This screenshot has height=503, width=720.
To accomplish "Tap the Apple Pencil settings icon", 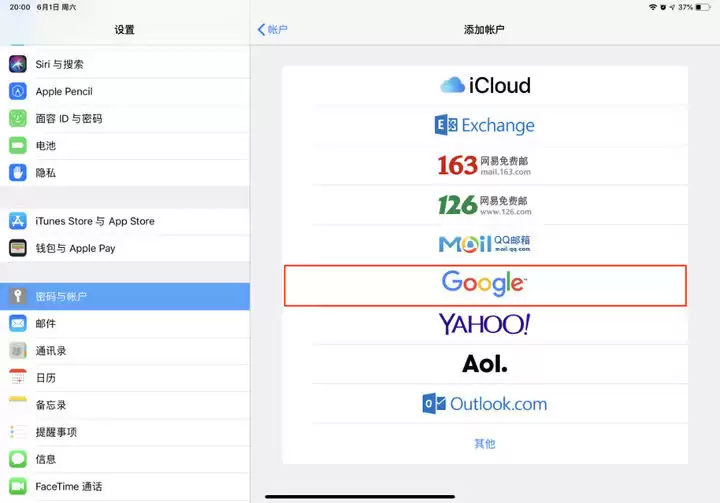I will (17, 91).
